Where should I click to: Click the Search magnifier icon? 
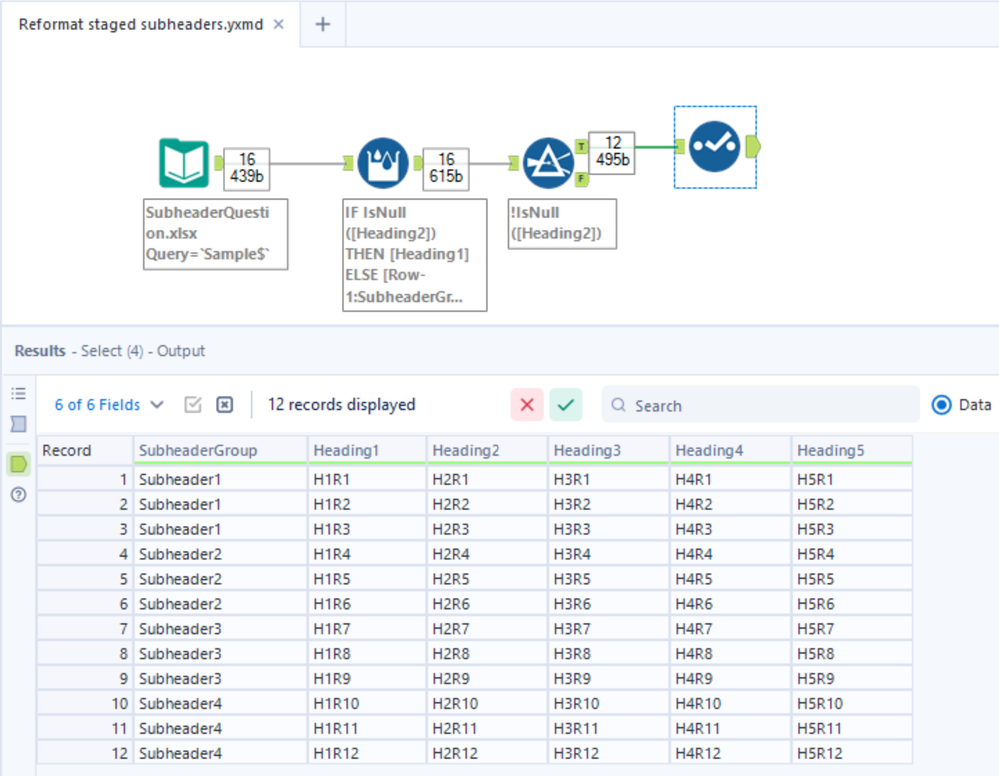(618, 405)
